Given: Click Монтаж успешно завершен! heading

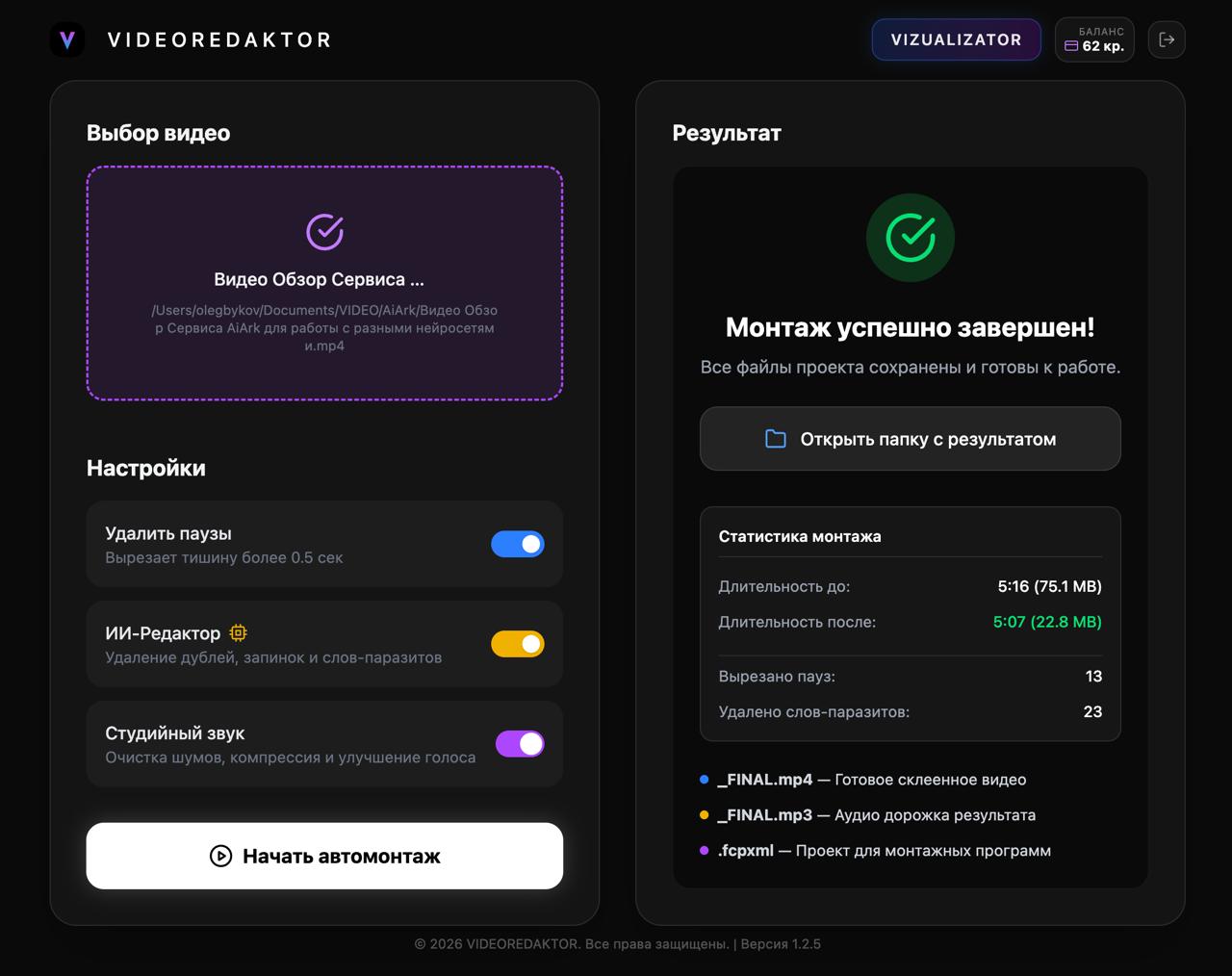Looking at the screenshot, I should 911,327.
